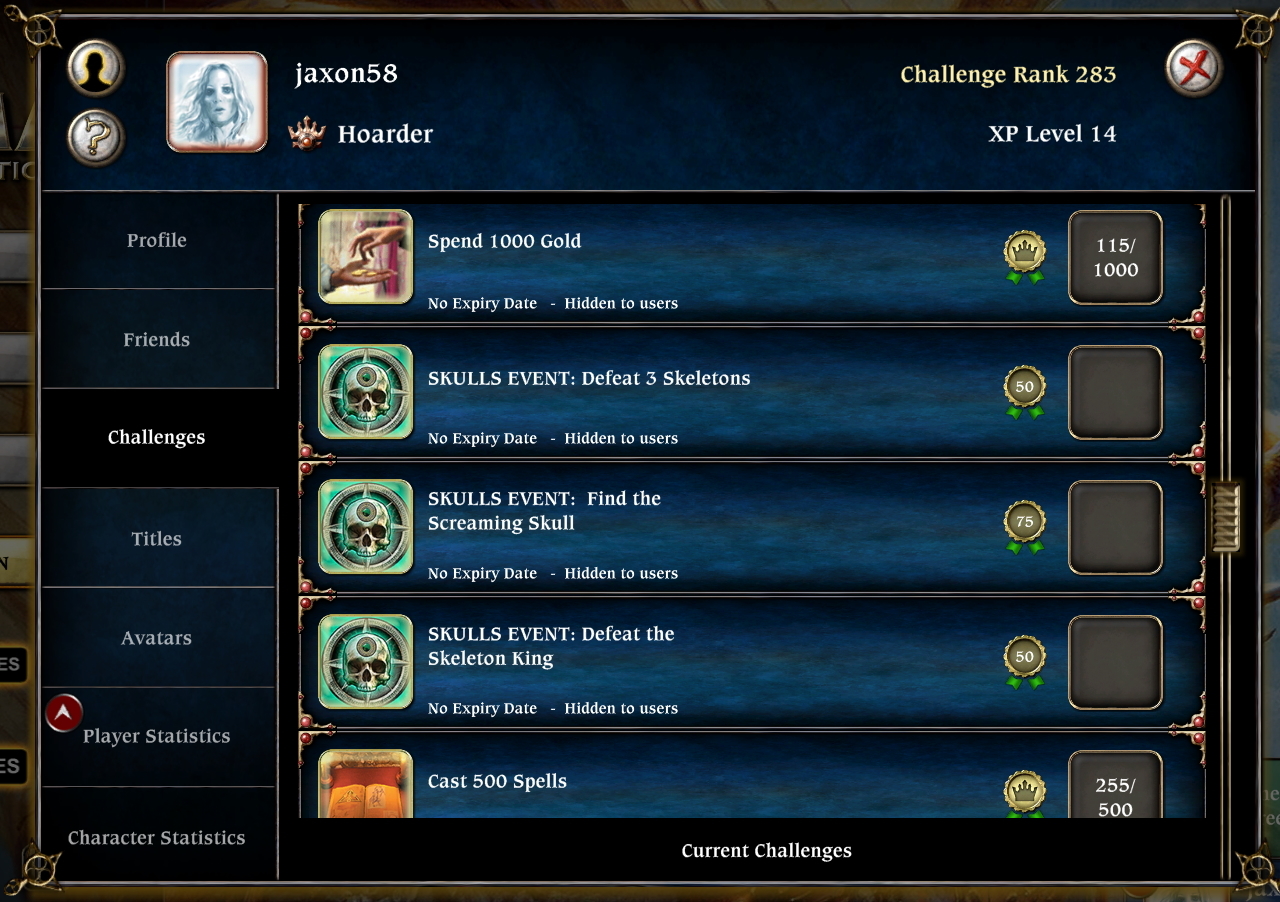This screenshot has width=1280, height=902.
Task: Click the jaxon58 avatar portrait
Action: [x=217, y=102]
